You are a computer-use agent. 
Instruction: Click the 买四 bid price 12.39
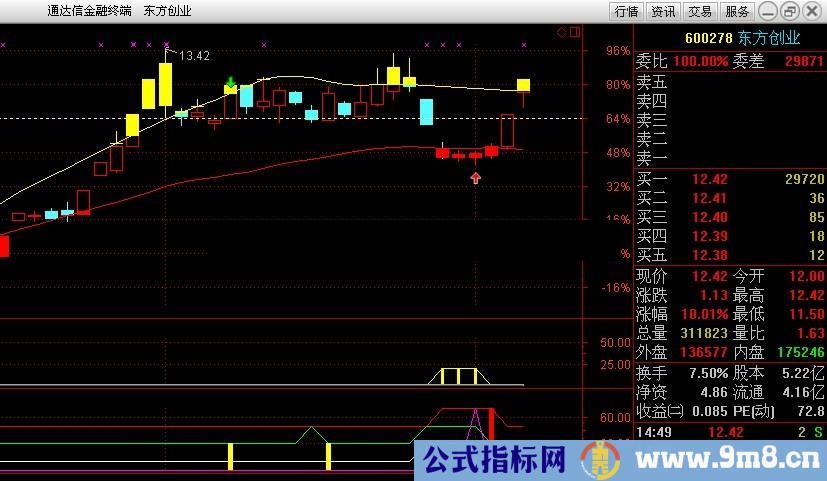tap(709, 236)
